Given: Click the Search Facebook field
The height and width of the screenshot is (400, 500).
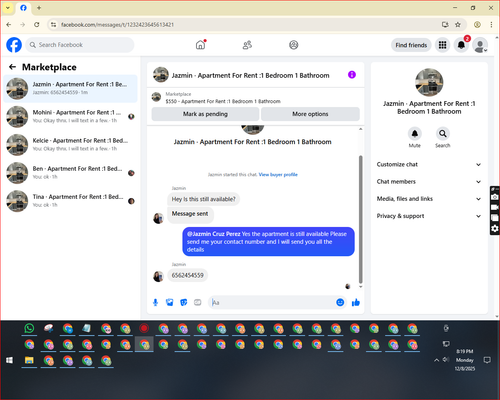Looking at the screenshot, I should (x=80, y=45).
